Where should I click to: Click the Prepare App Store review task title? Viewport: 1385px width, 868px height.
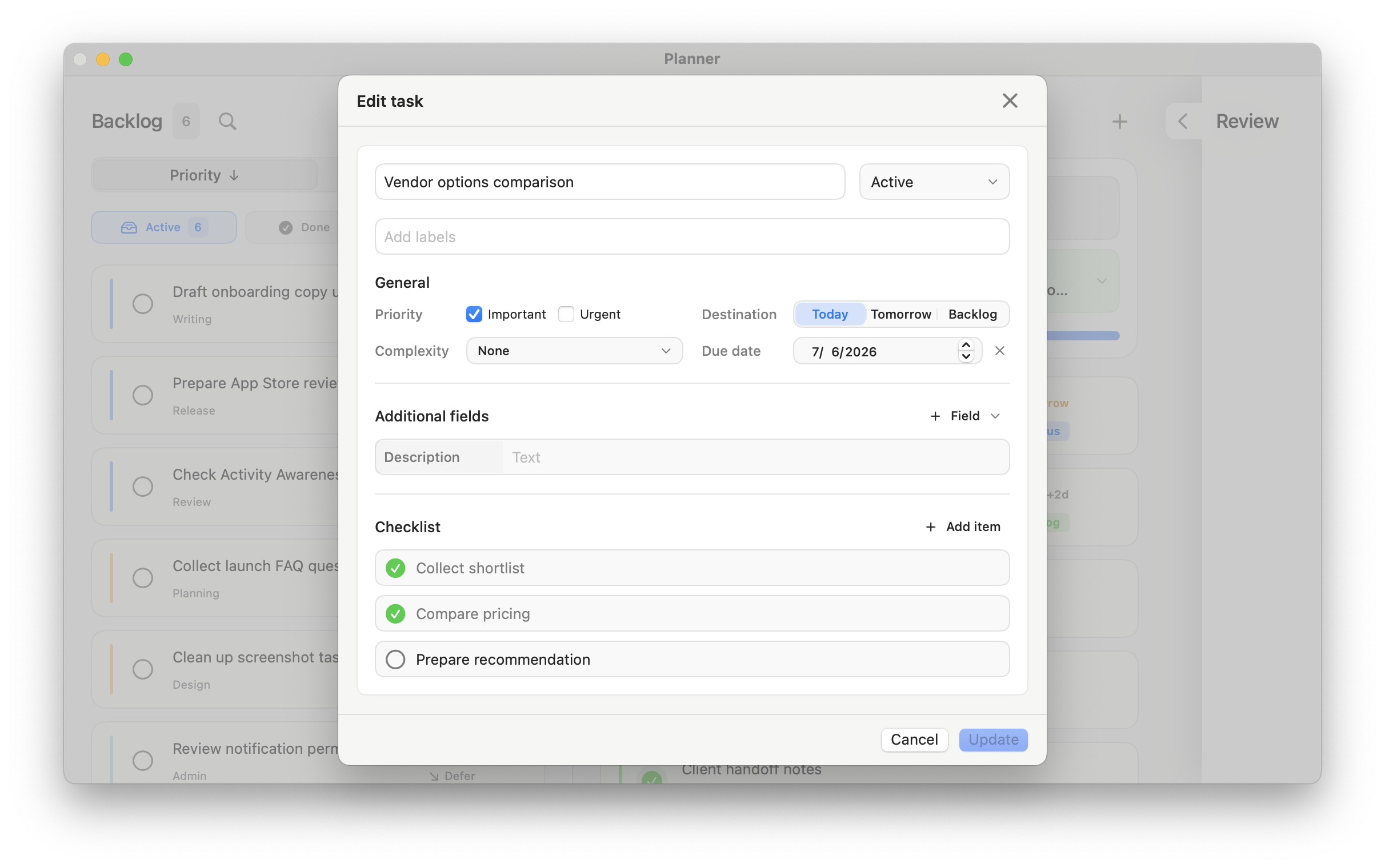pyautogui.click(x=255, y=383)
